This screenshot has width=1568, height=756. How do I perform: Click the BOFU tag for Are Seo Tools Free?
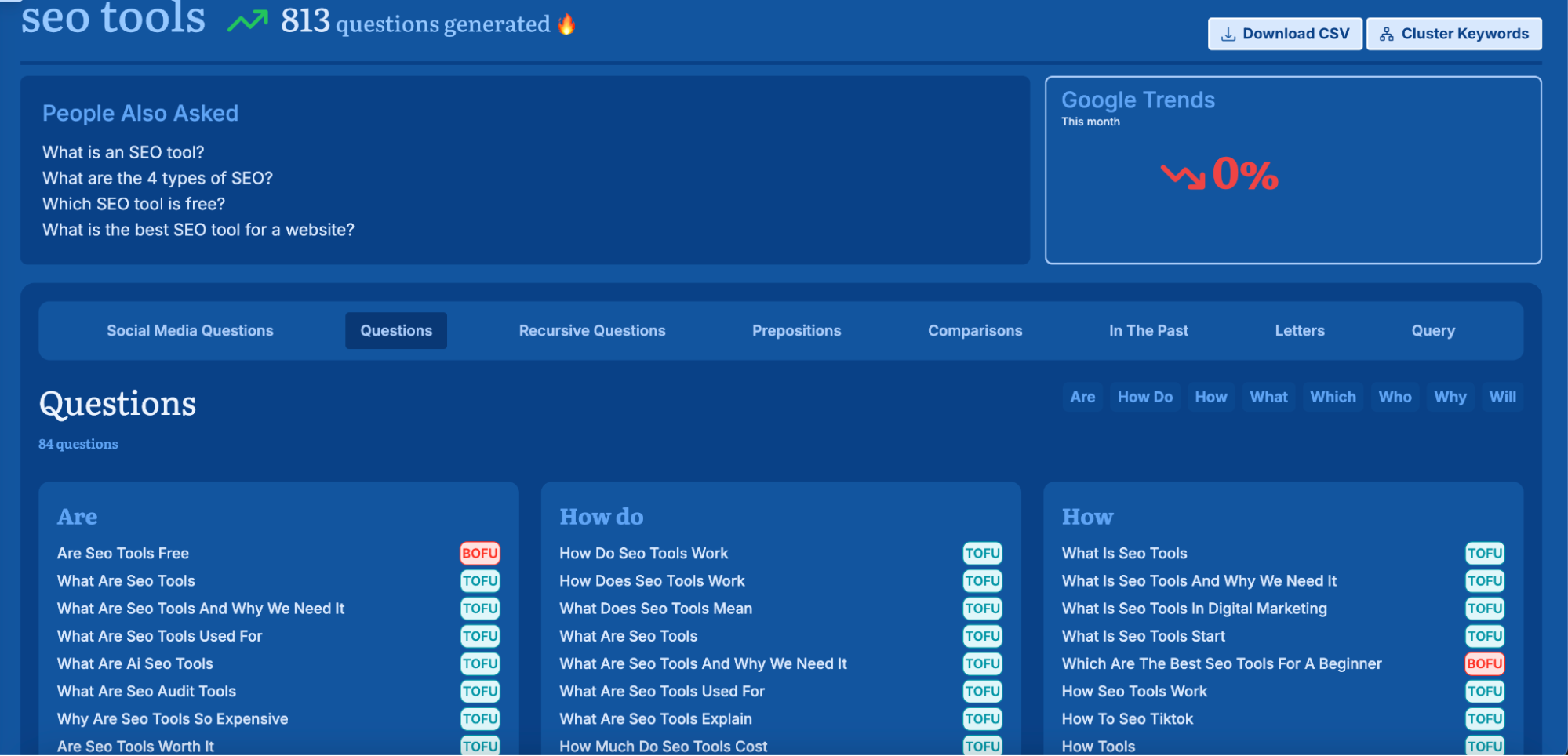pyautogui.click(x=479, y=554)
